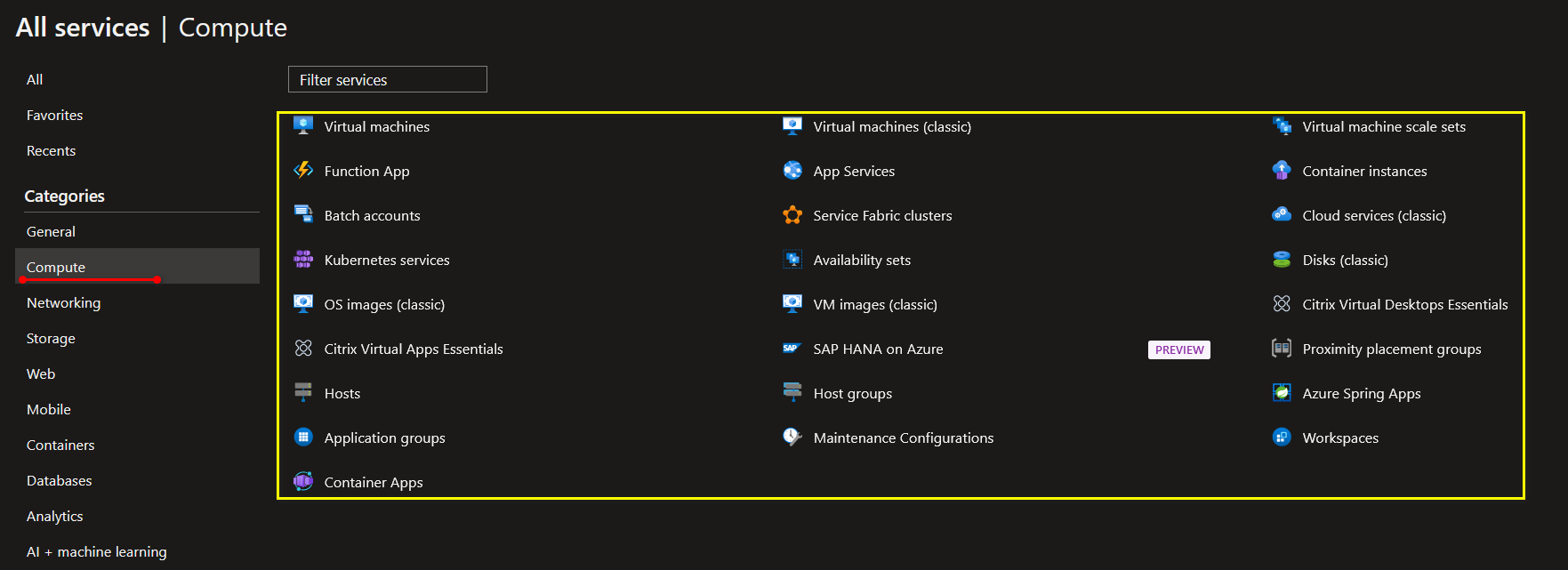Open the Batch accounts link
Viewport: 1568px width, 570px height.
tap(372, 215)
